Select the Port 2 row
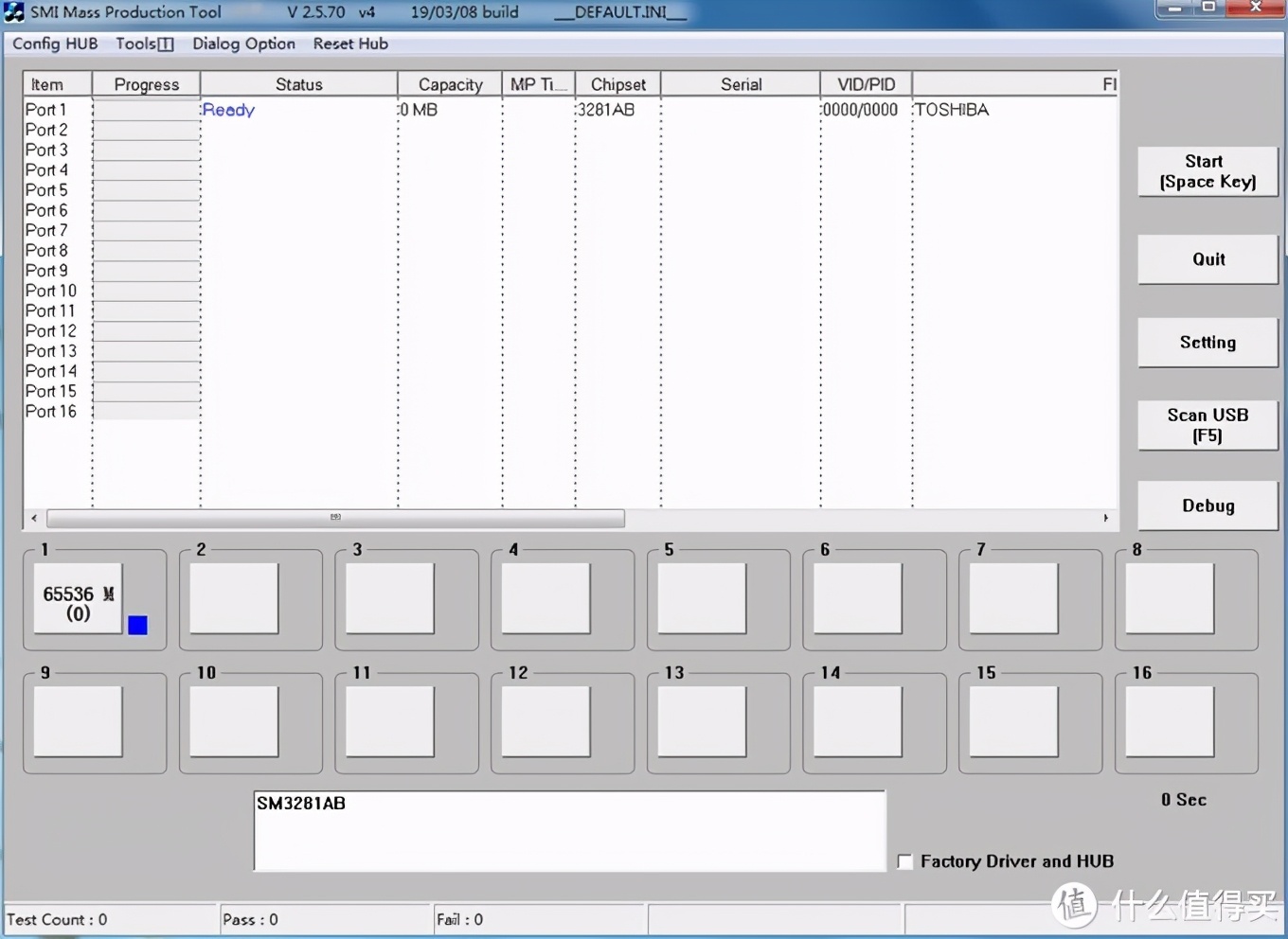 click(x=570, y=130)
